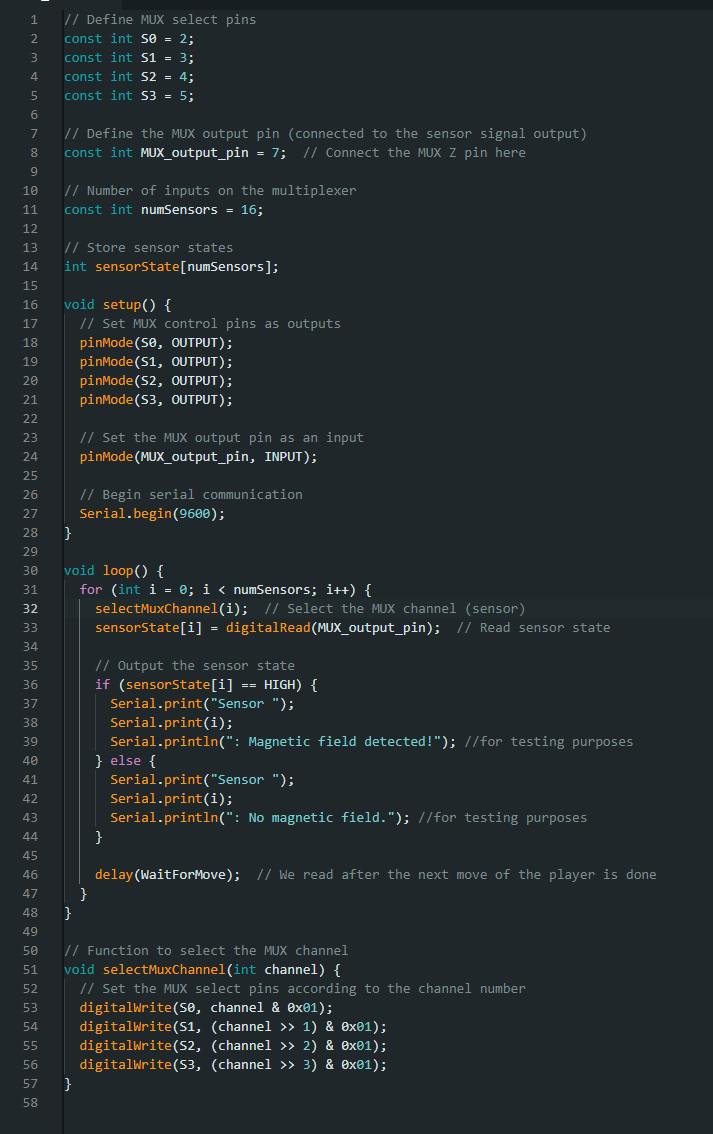Click '//for testing purposes' comment on line 39

click(548, 742)
